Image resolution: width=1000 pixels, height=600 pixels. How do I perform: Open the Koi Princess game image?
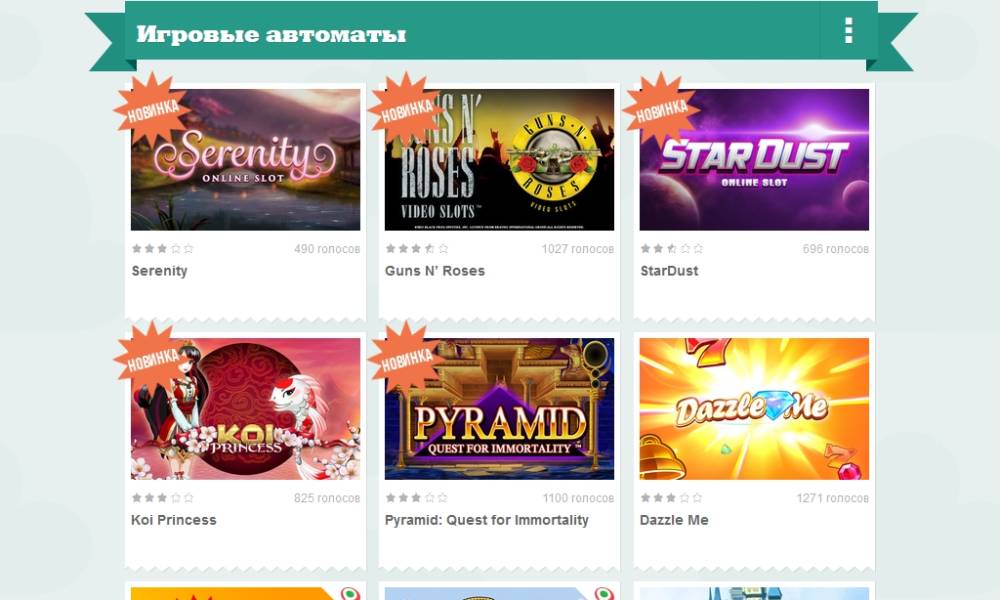click(x=246, y=409)
